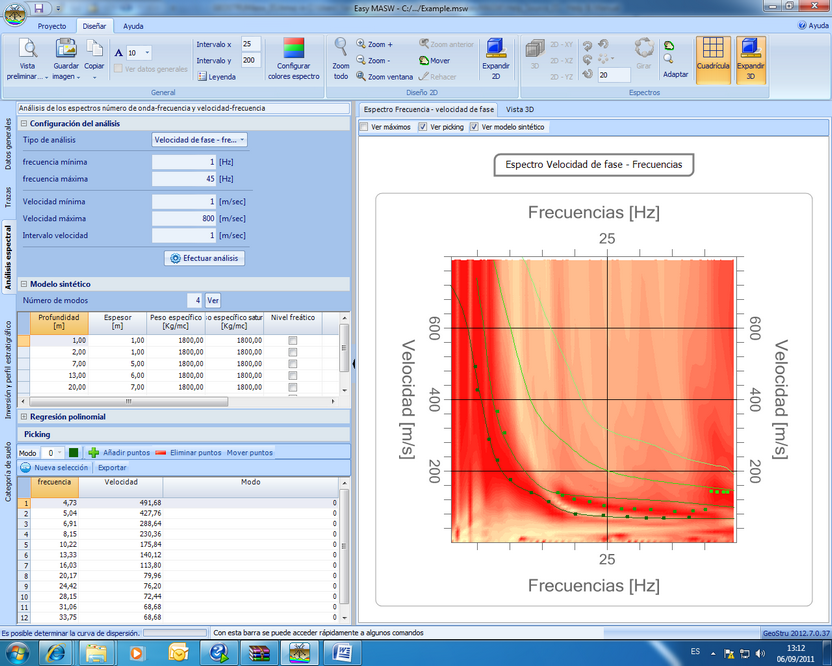
Task: Click Intervalo x input field
Action: pyautogui.click(x=250, y=44)
